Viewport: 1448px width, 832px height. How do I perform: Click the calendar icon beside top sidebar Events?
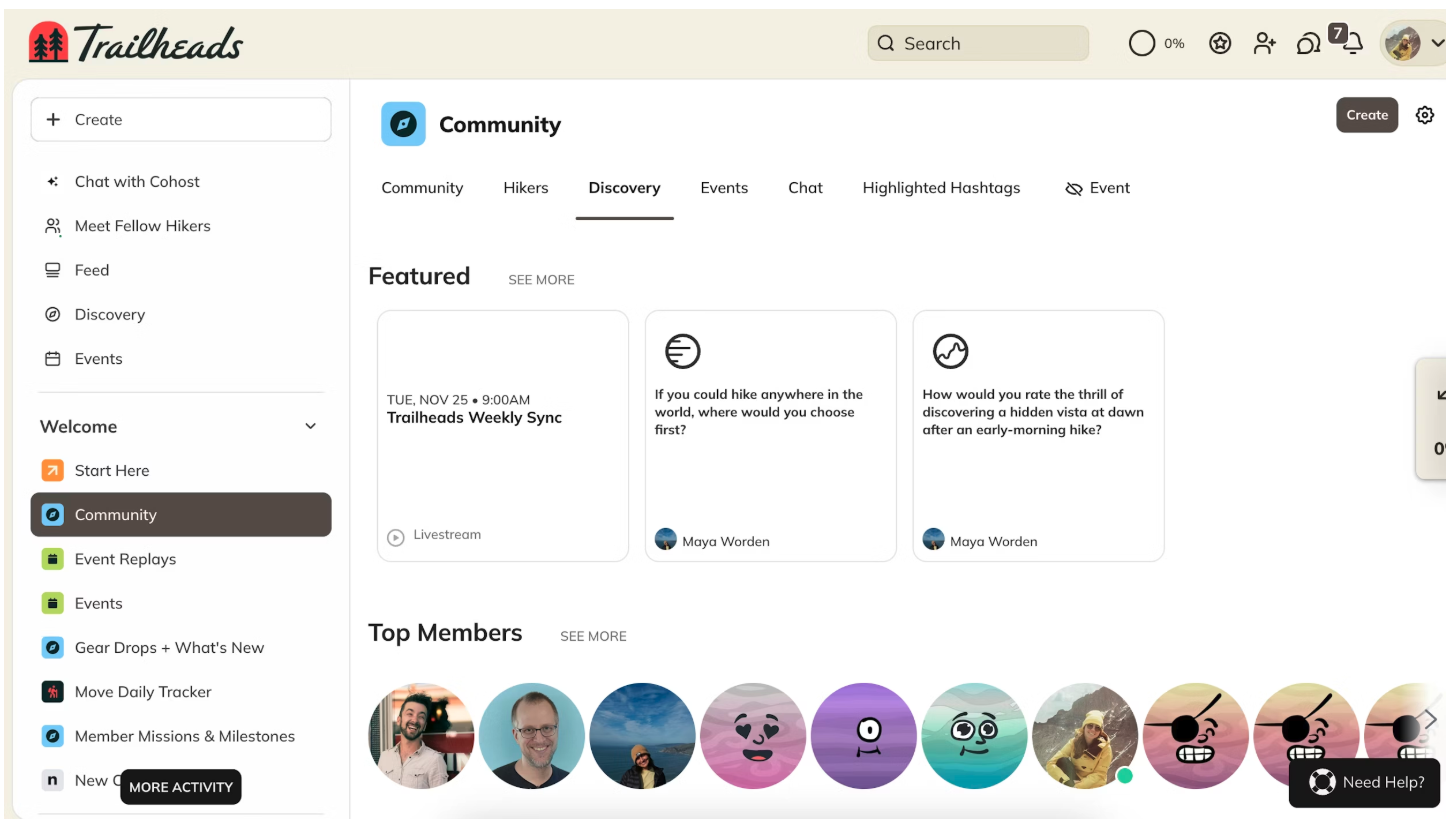point(53,358)
